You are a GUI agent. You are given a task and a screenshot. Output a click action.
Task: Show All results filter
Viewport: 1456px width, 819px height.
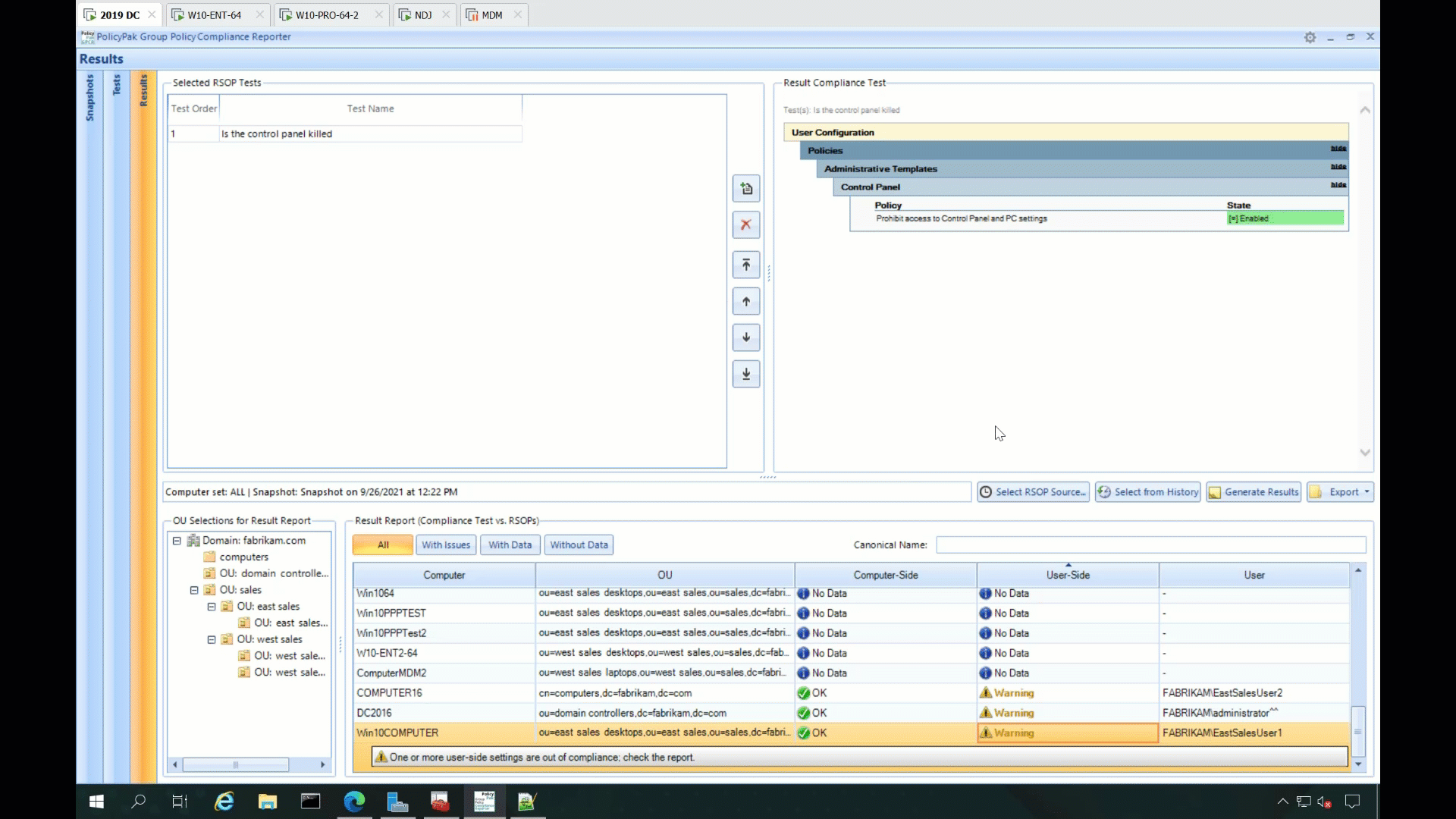[383, 545]
